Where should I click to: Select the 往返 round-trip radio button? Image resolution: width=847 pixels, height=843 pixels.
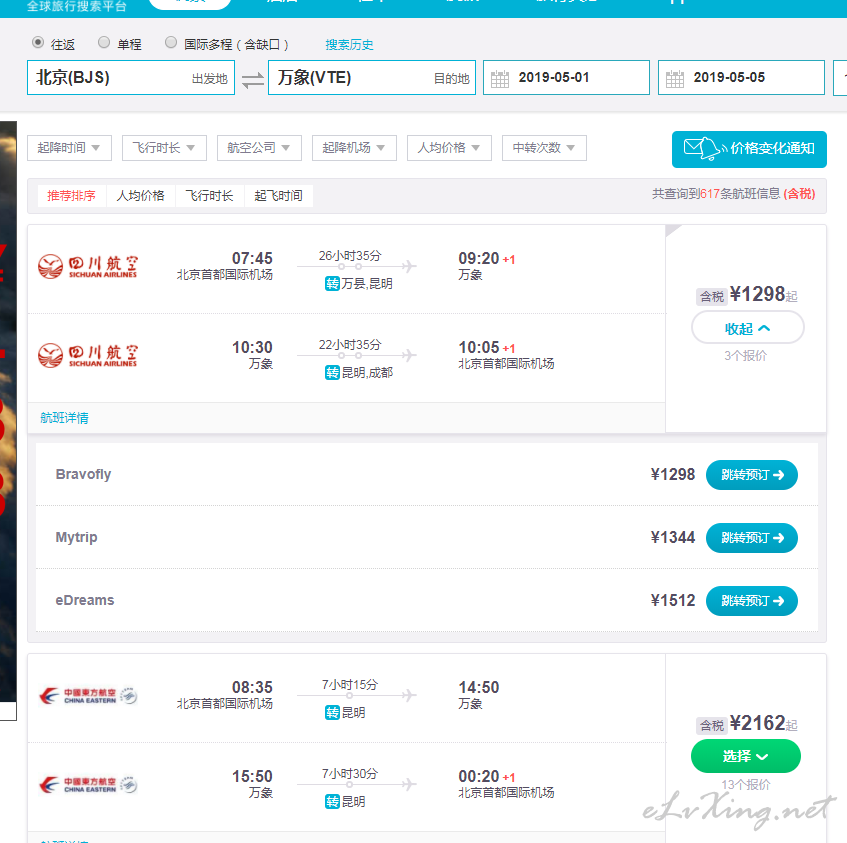38,42
